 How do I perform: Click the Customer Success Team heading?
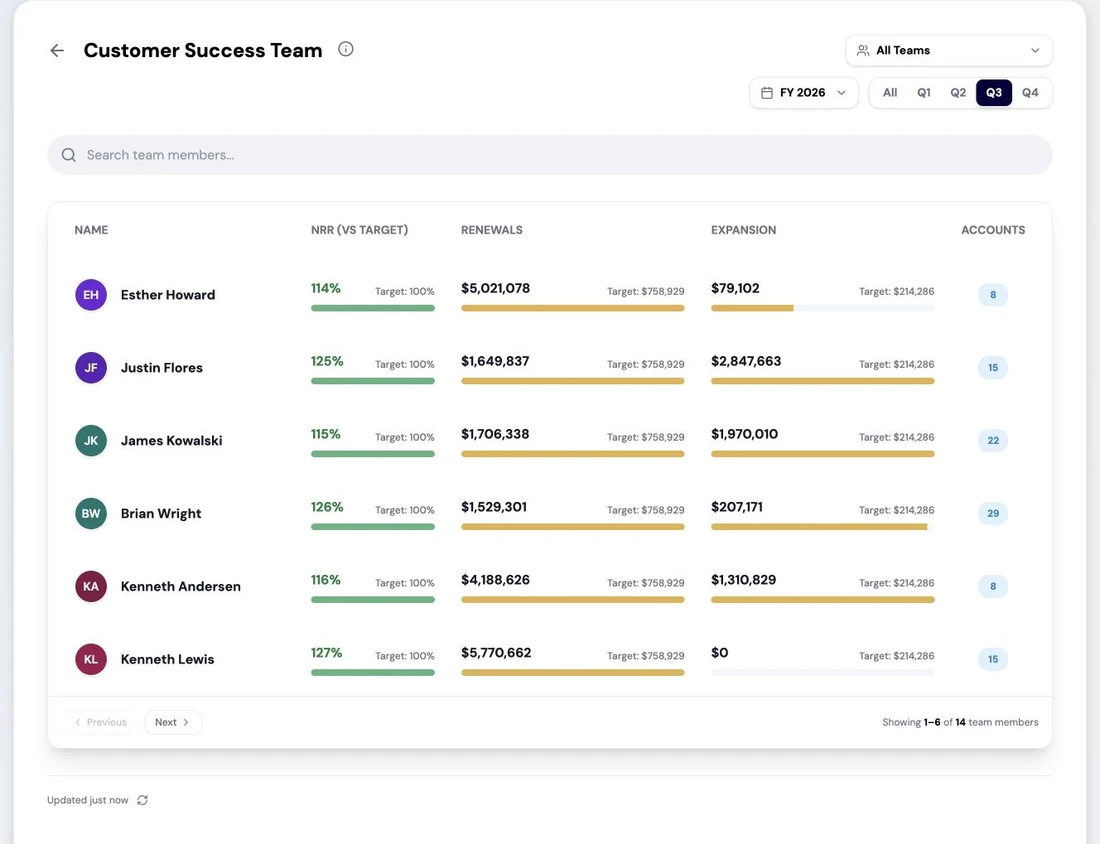pos(203,51)
